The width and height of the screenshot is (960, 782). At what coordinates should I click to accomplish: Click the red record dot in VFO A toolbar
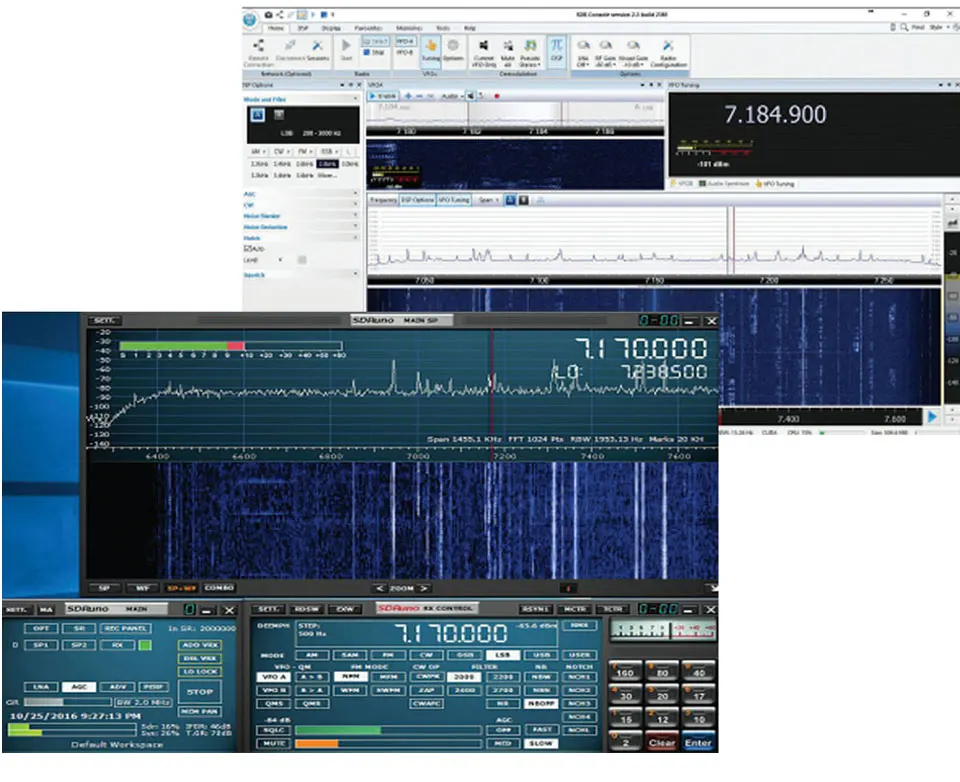(497, 96)
